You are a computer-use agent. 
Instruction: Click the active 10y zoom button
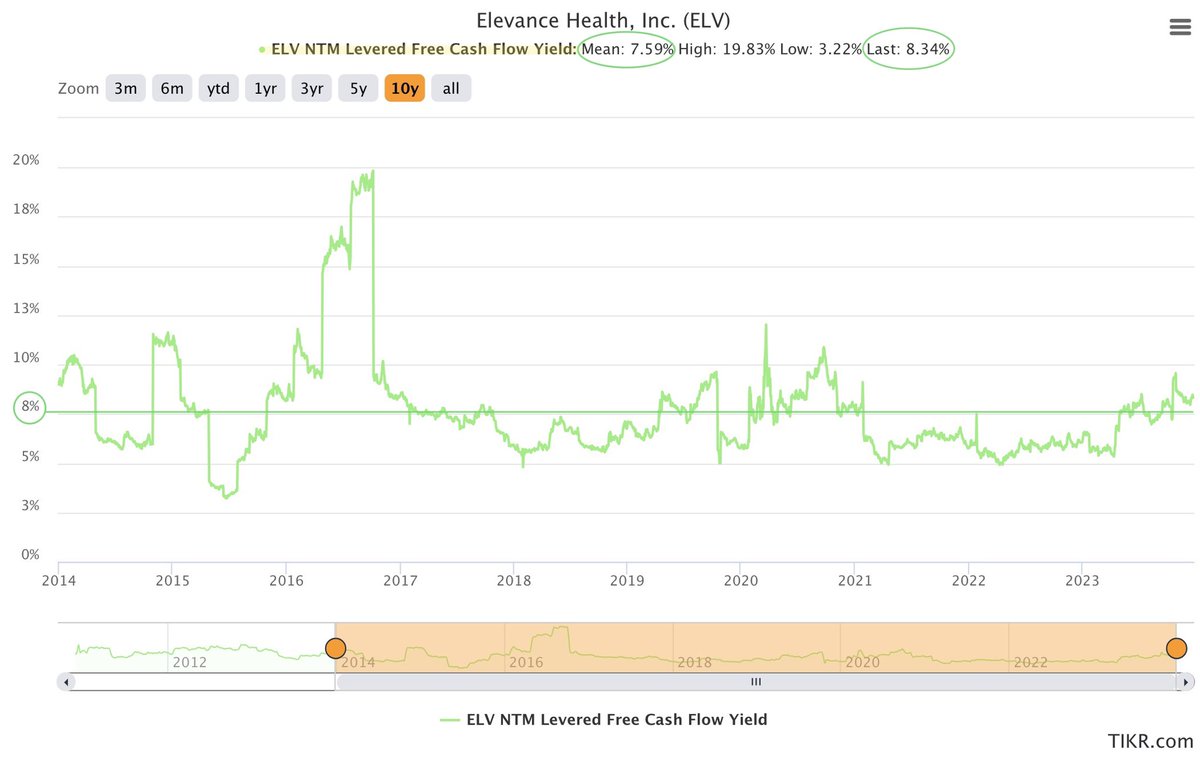(x=405, y=88)
